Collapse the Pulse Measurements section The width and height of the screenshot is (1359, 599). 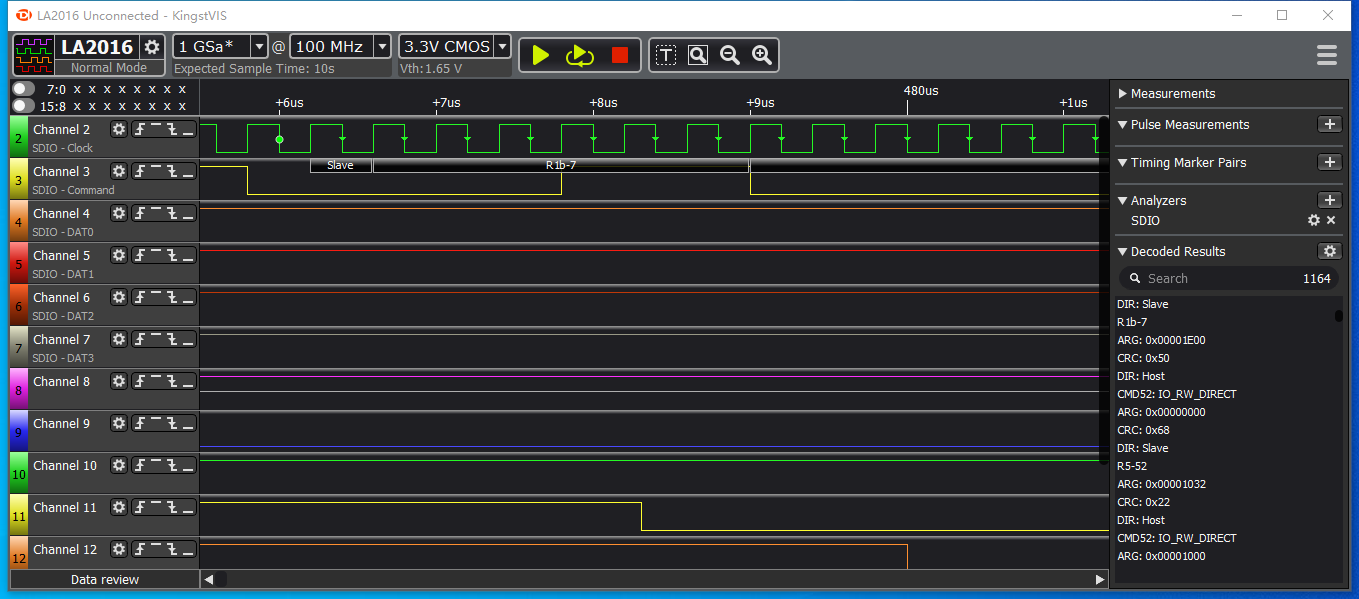pyautogui.click(x=1124, y=124)
